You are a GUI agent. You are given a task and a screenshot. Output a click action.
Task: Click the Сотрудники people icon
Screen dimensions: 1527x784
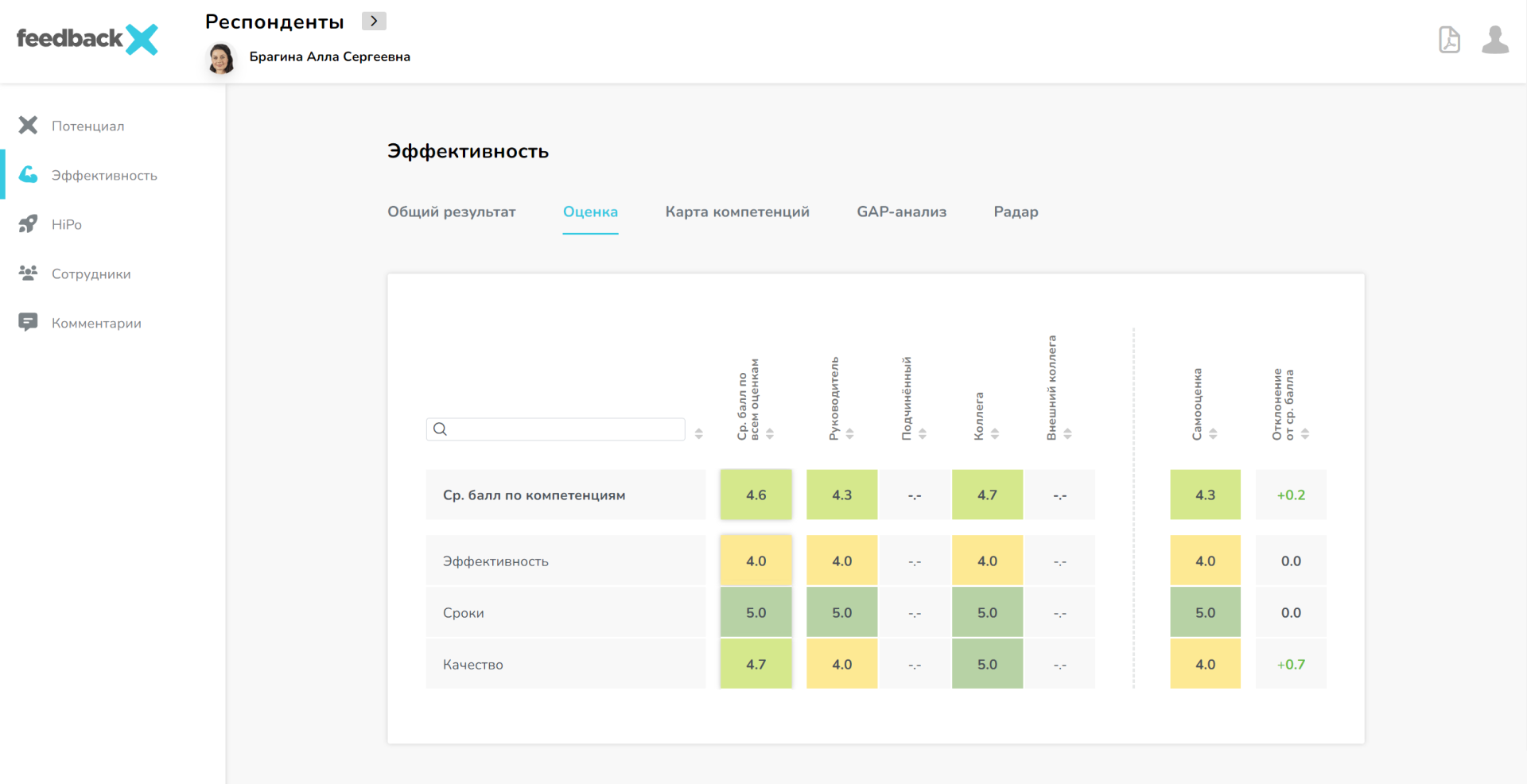coord(28,274)
